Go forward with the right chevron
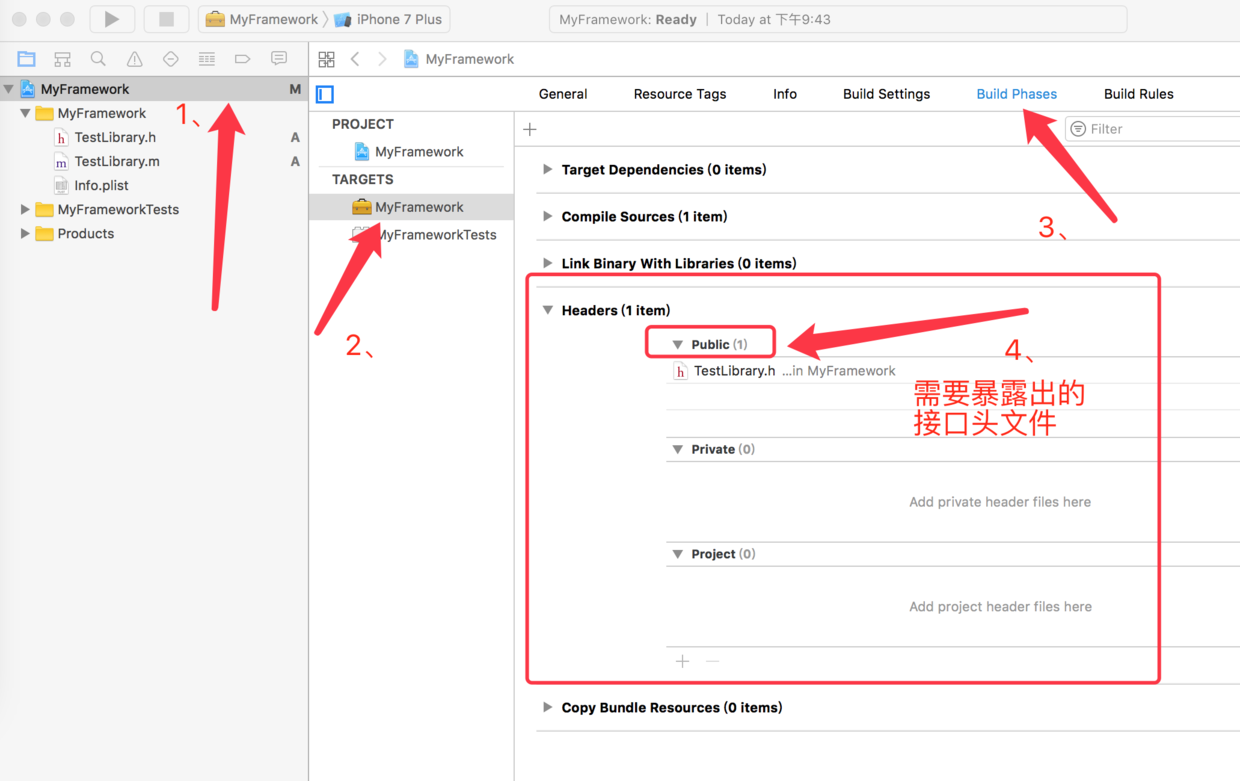 pos(382,59)
